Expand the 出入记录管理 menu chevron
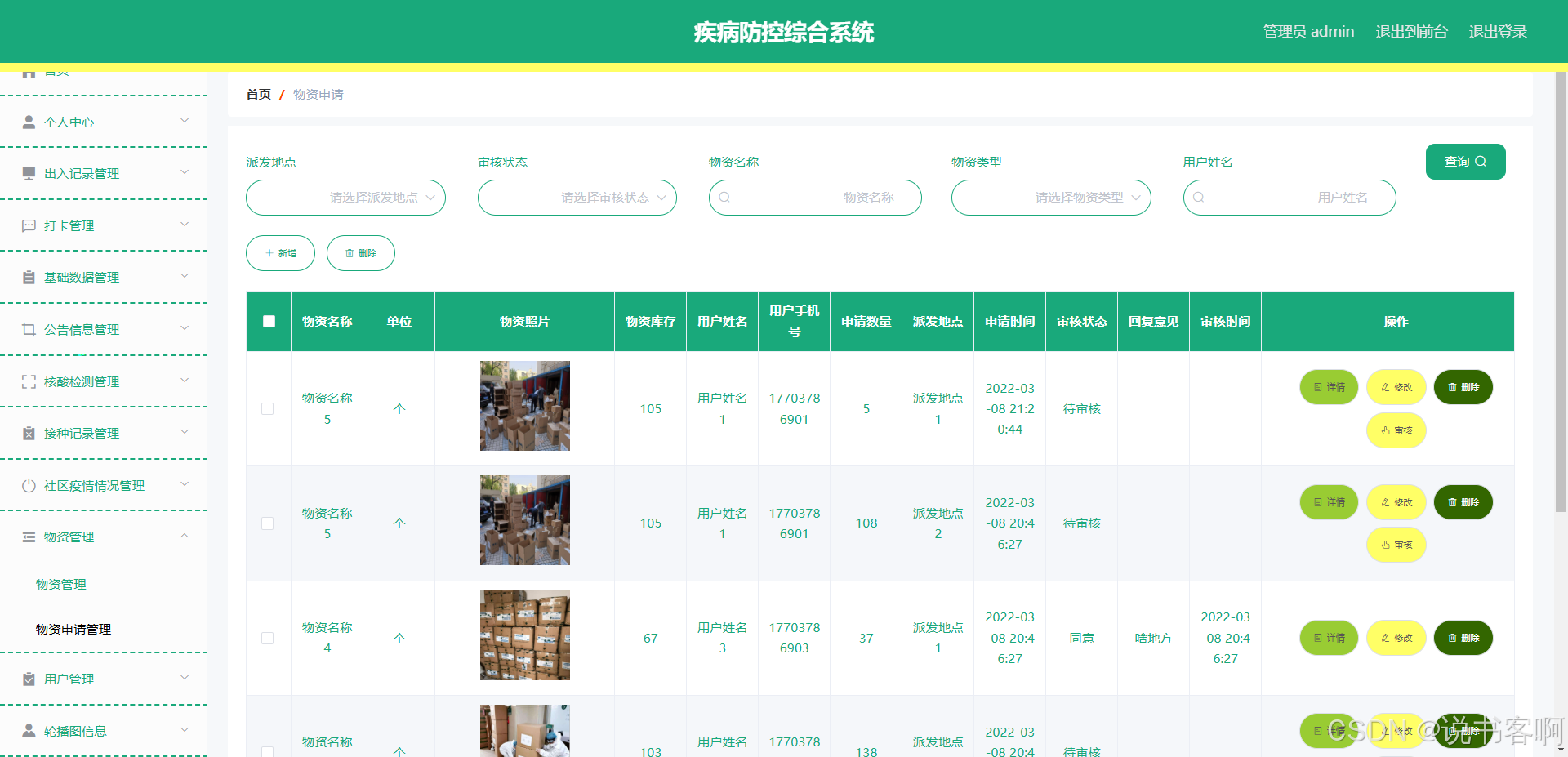The height and width of the screenshot is (757, 1568). (185, 172)
